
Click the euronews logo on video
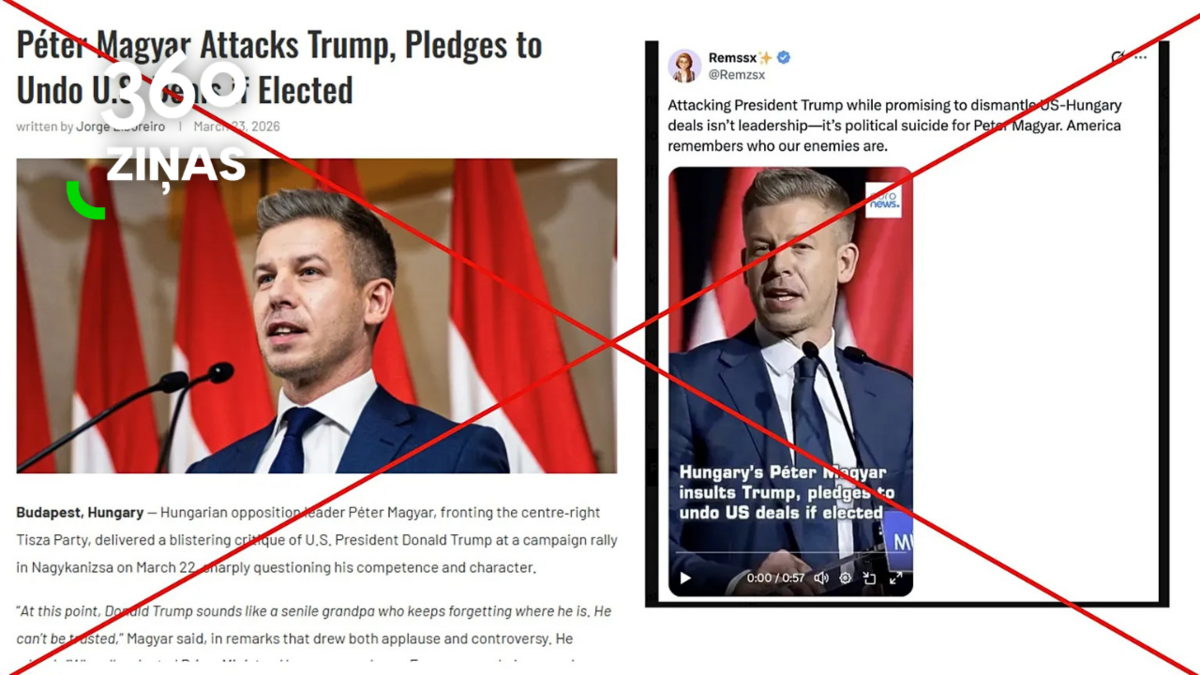point(884,200)
